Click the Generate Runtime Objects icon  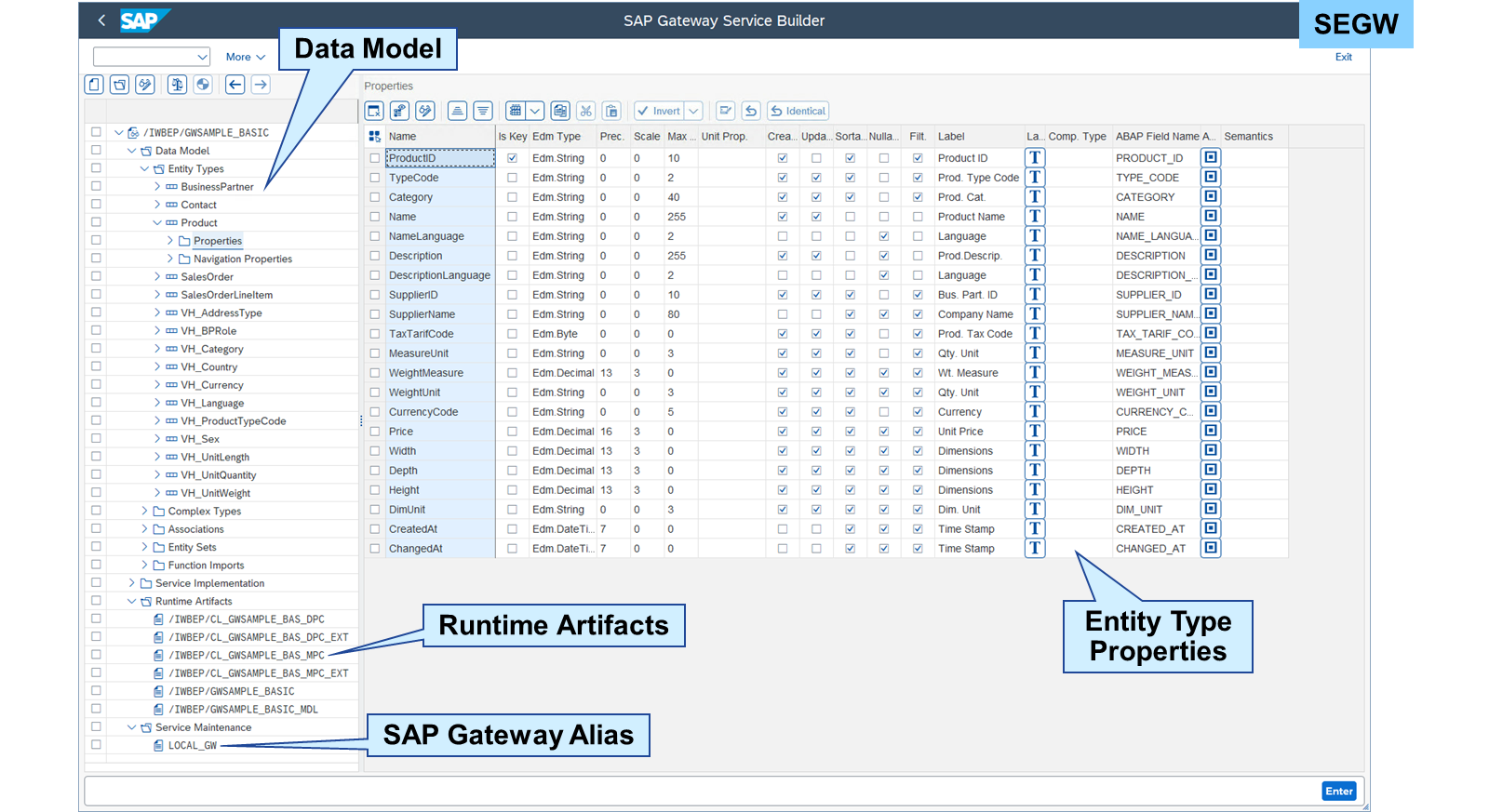(x=203, y=85)
